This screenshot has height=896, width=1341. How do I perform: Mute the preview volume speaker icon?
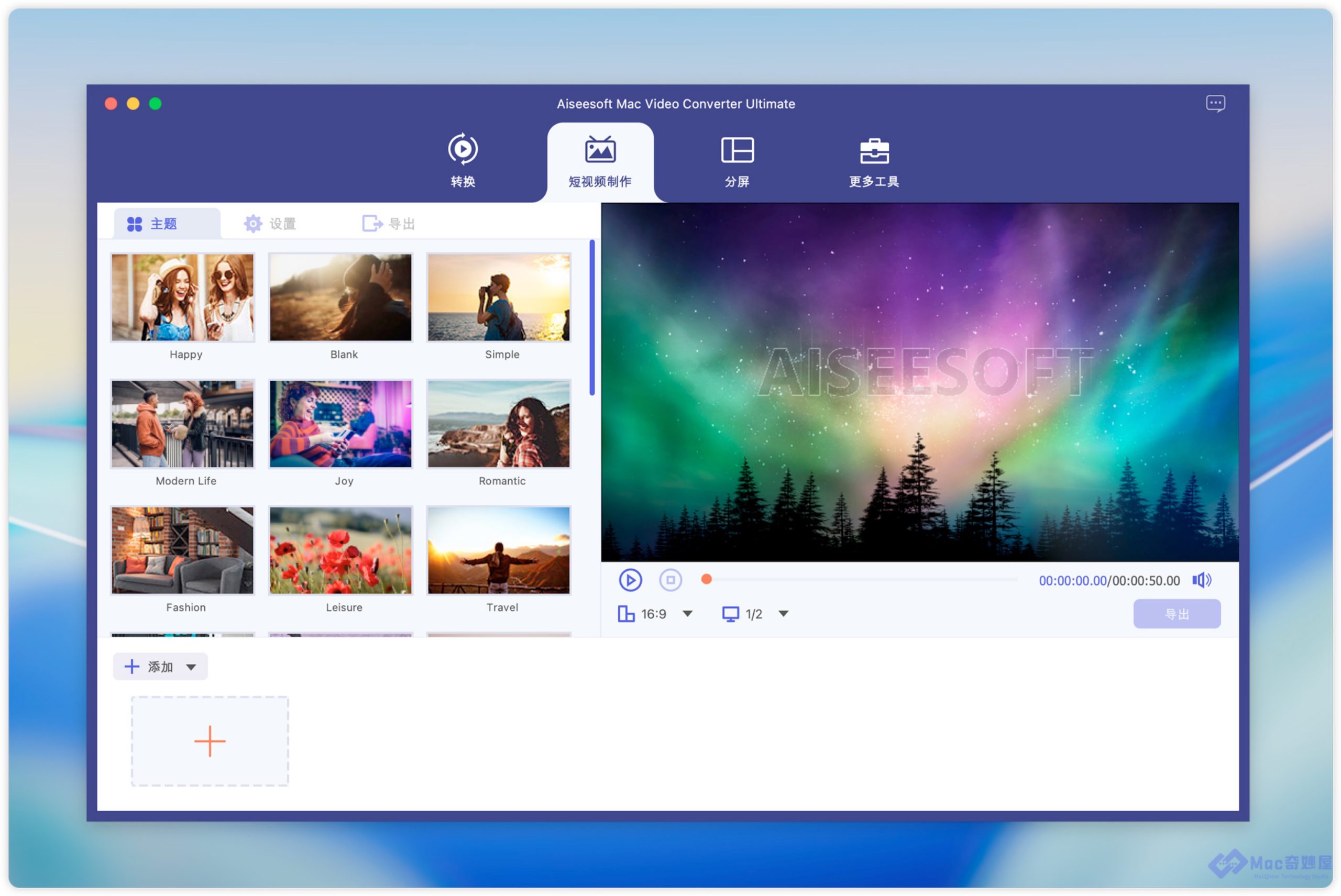1202,580
